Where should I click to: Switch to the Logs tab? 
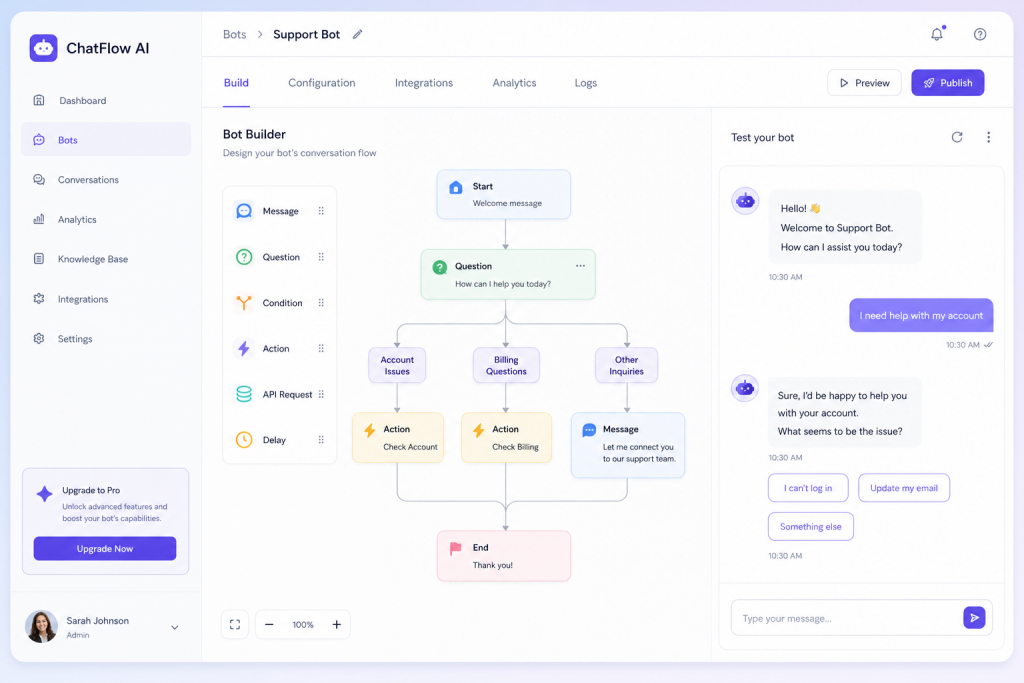586,83
